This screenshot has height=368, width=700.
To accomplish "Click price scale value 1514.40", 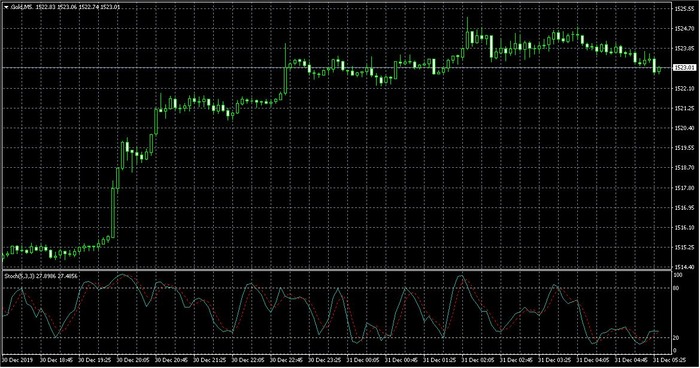I will (x=684, y=267).
